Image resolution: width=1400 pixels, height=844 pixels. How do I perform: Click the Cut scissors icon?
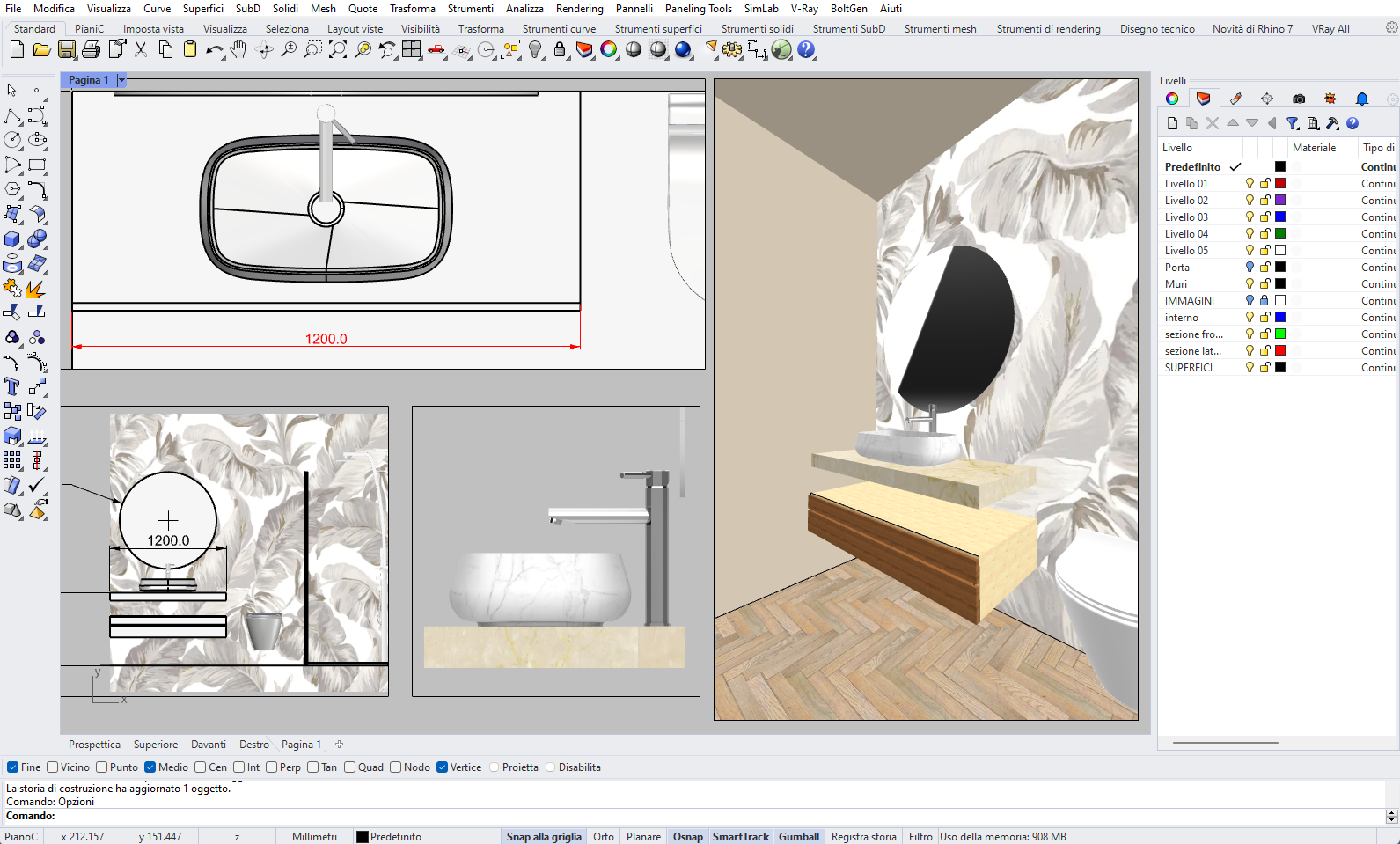(141, 50)
